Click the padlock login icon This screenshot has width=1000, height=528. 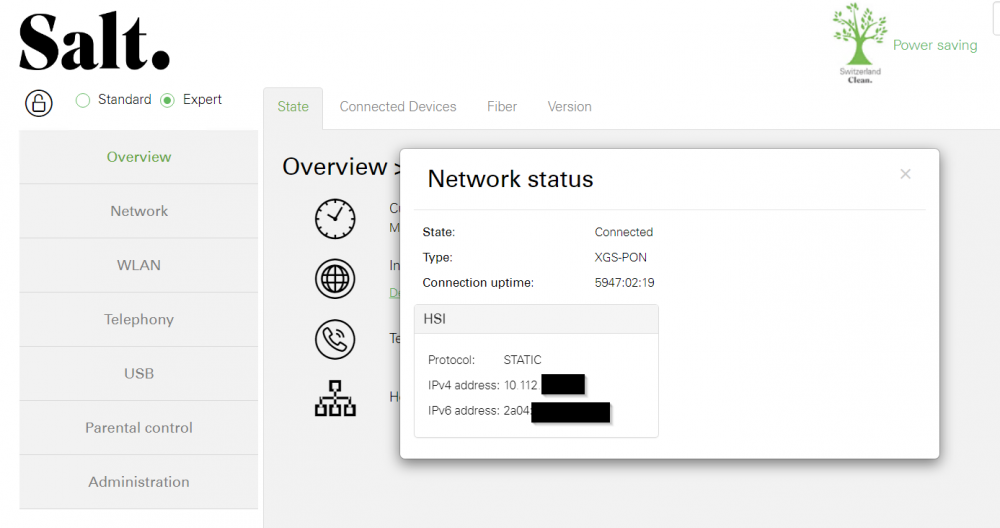coord(39,103)
